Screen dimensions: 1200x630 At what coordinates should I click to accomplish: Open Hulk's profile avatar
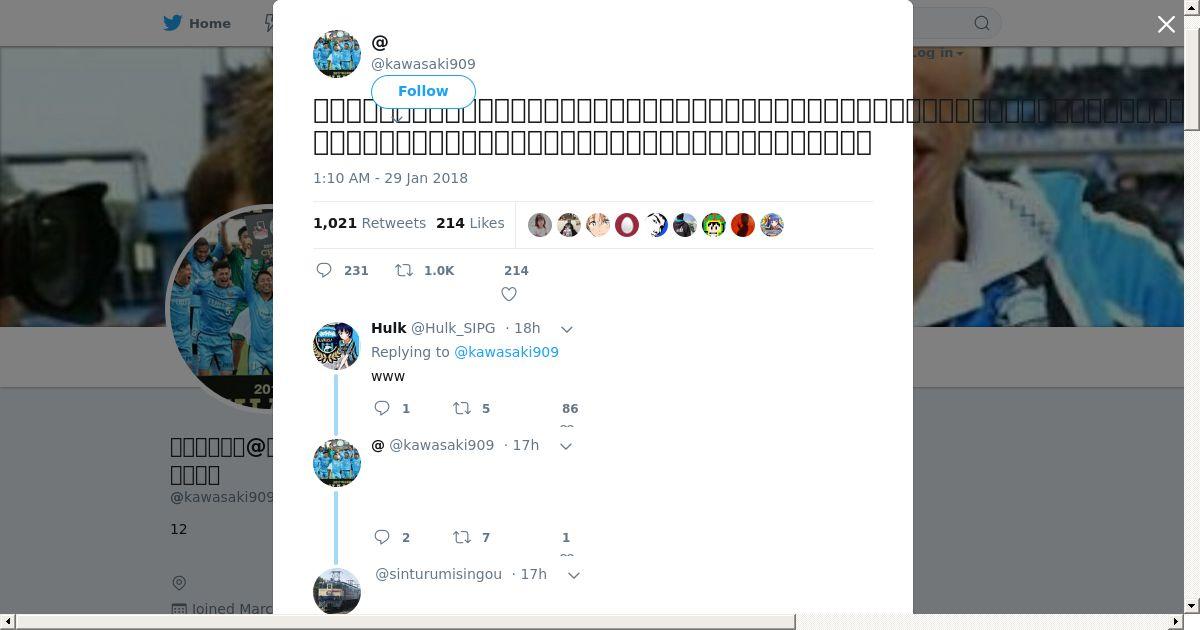[337, 346]
